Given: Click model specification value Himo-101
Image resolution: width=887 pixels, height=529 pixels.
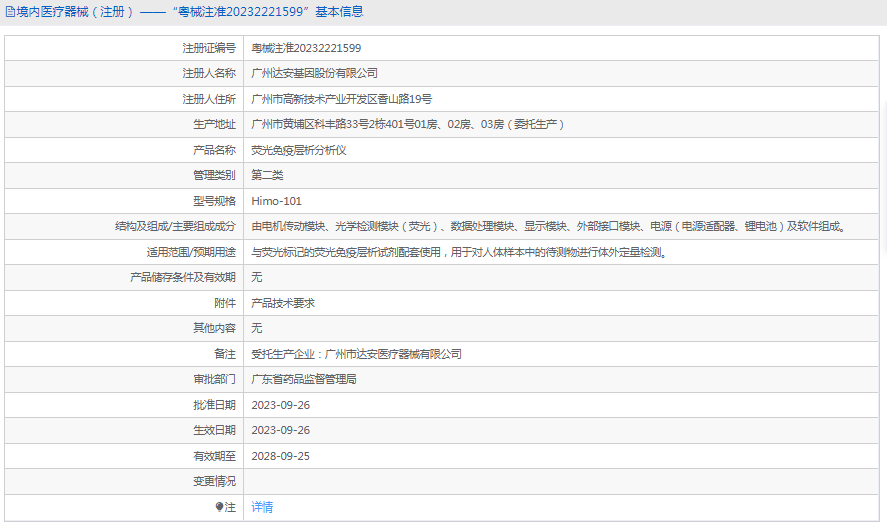Looking at the screenshot, I should tap(277, 201).
